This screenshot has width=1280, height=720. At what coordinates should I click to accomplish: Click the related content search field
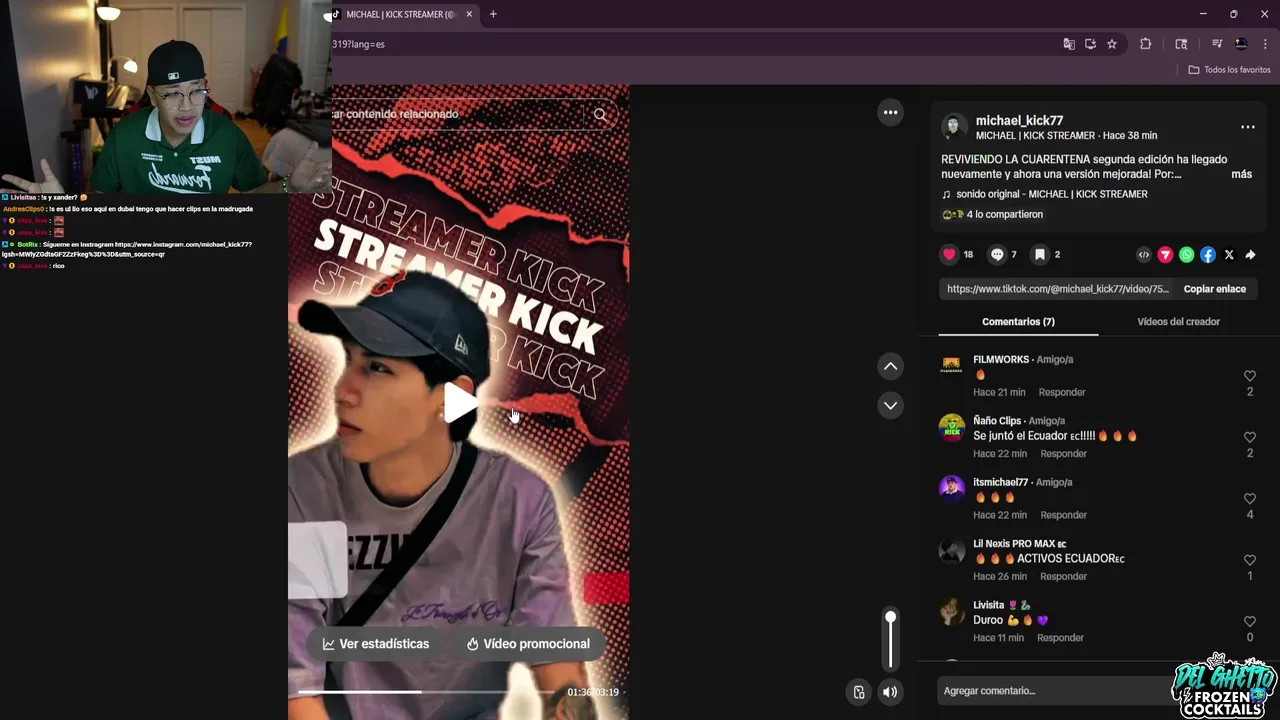pyautogui.click(x=457, y=114)
